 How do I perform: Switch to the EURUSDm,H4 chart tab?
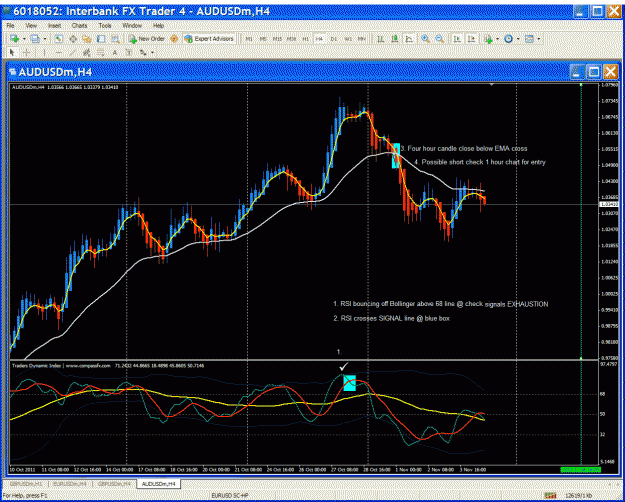(70, 484)
